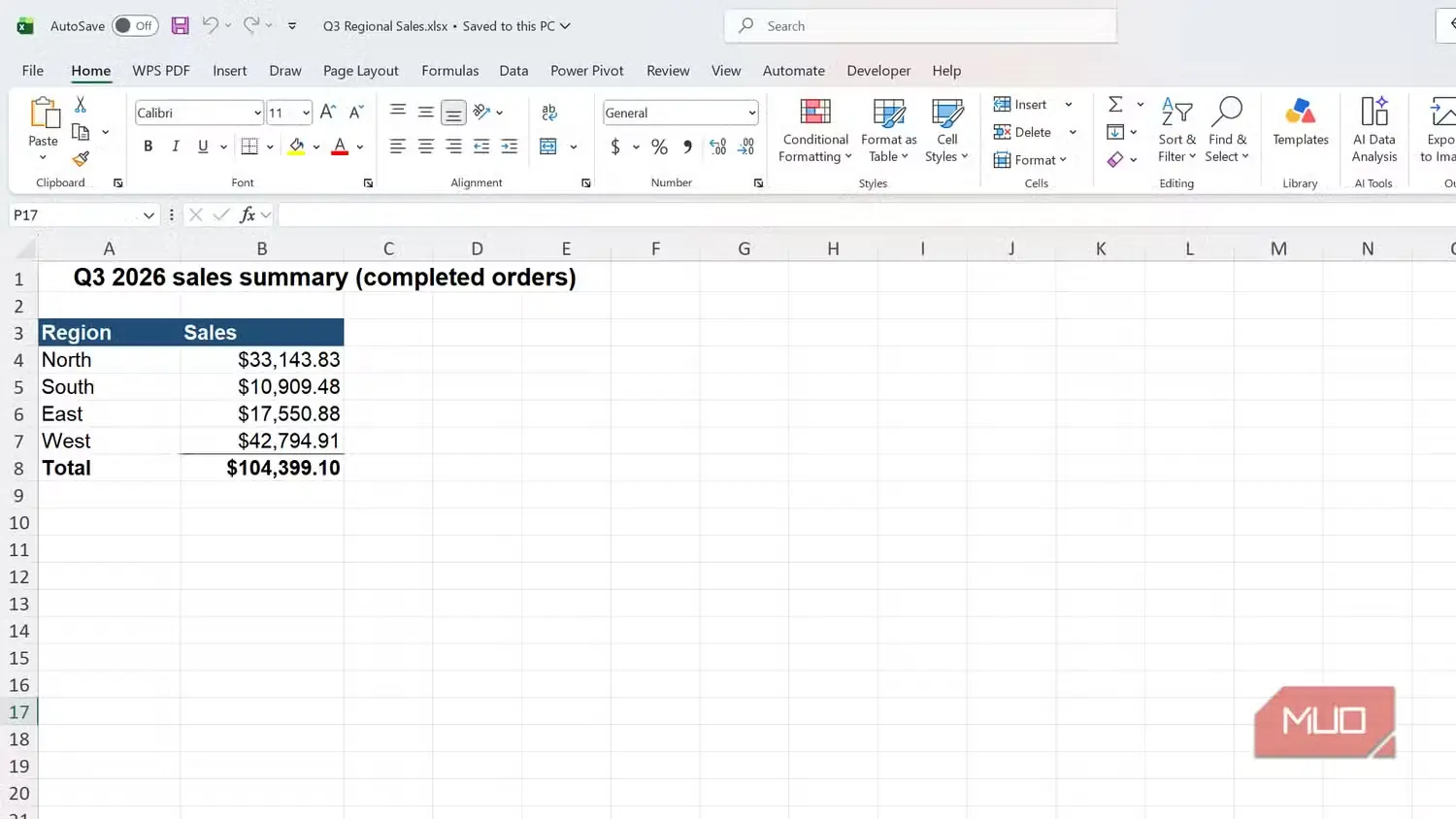Click the Fill down icon
Image resolution: width=1456 pixels, height=819 pixels.
[x=1115, y=132]
